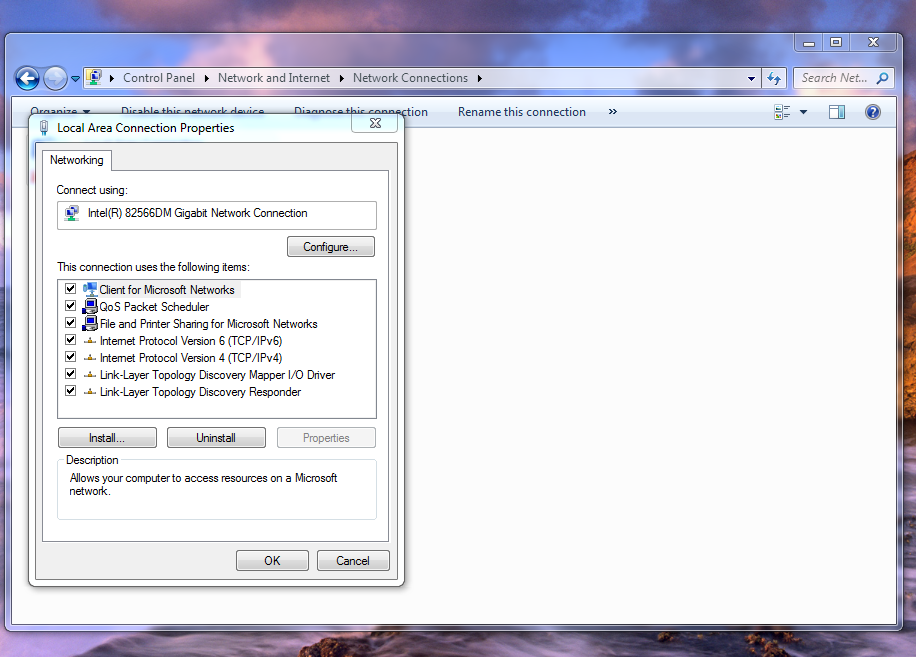916x657 pixels.
Task: Click the File and Printer Sharing icon
Action: coord(90,323)
